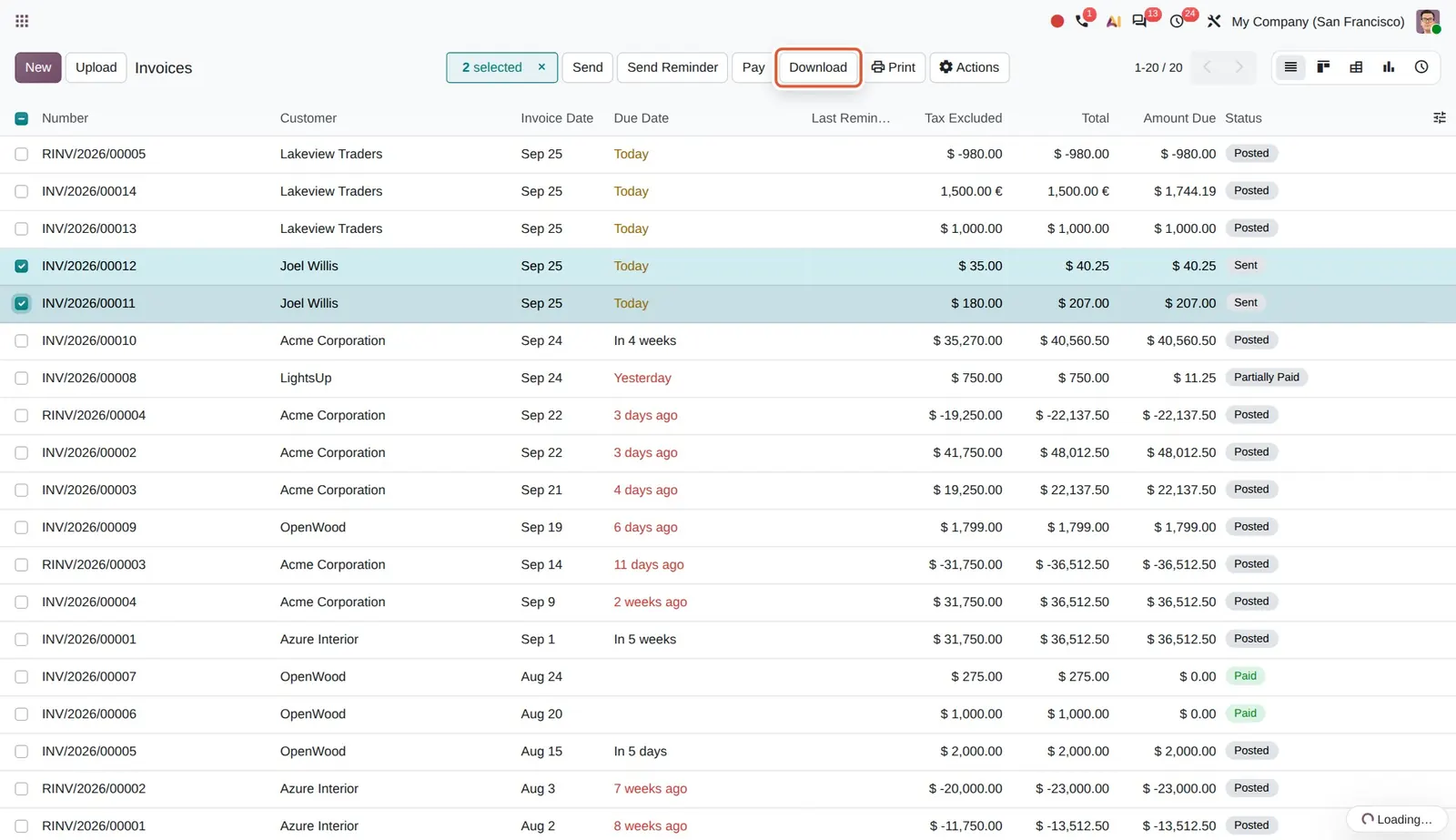
Task: Open the phone calls icon
Action: click(x=1083, y=21)
